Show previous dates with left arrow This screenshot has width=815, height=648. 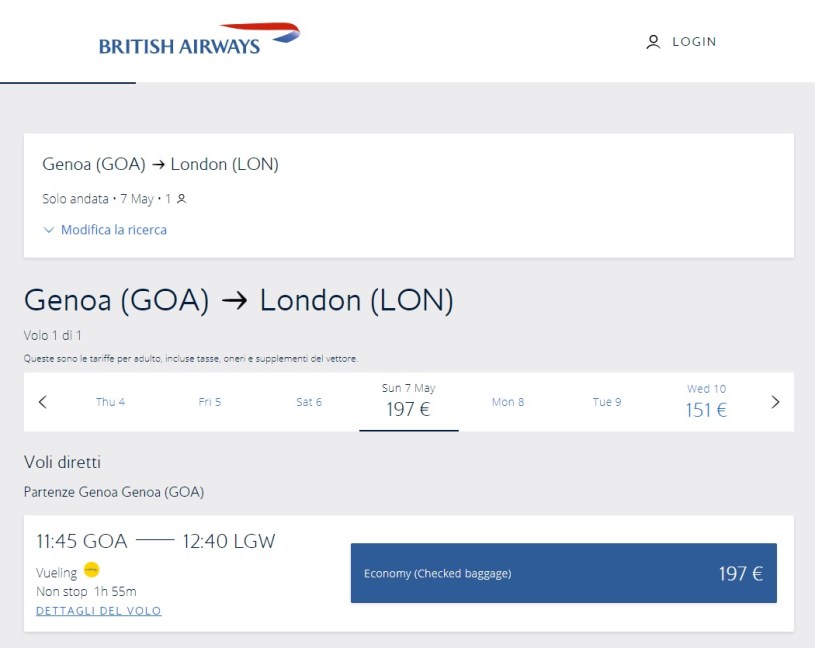coord(42,402)
